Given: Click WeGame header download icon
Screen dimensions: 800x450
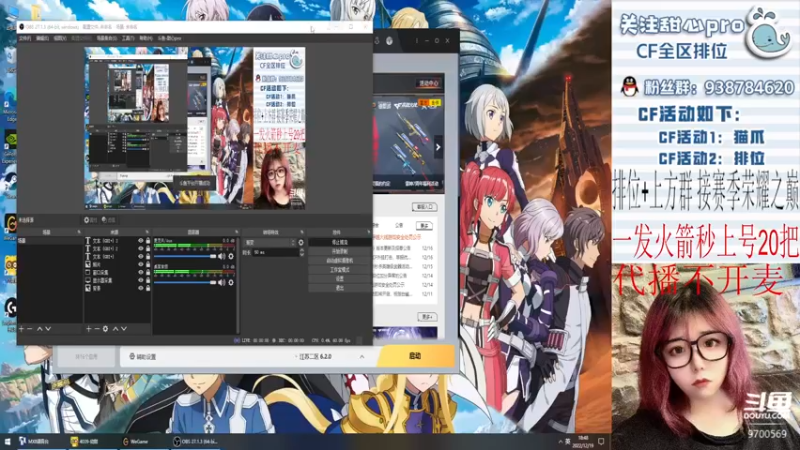Looking at the screenshot, I should point(377,41).
